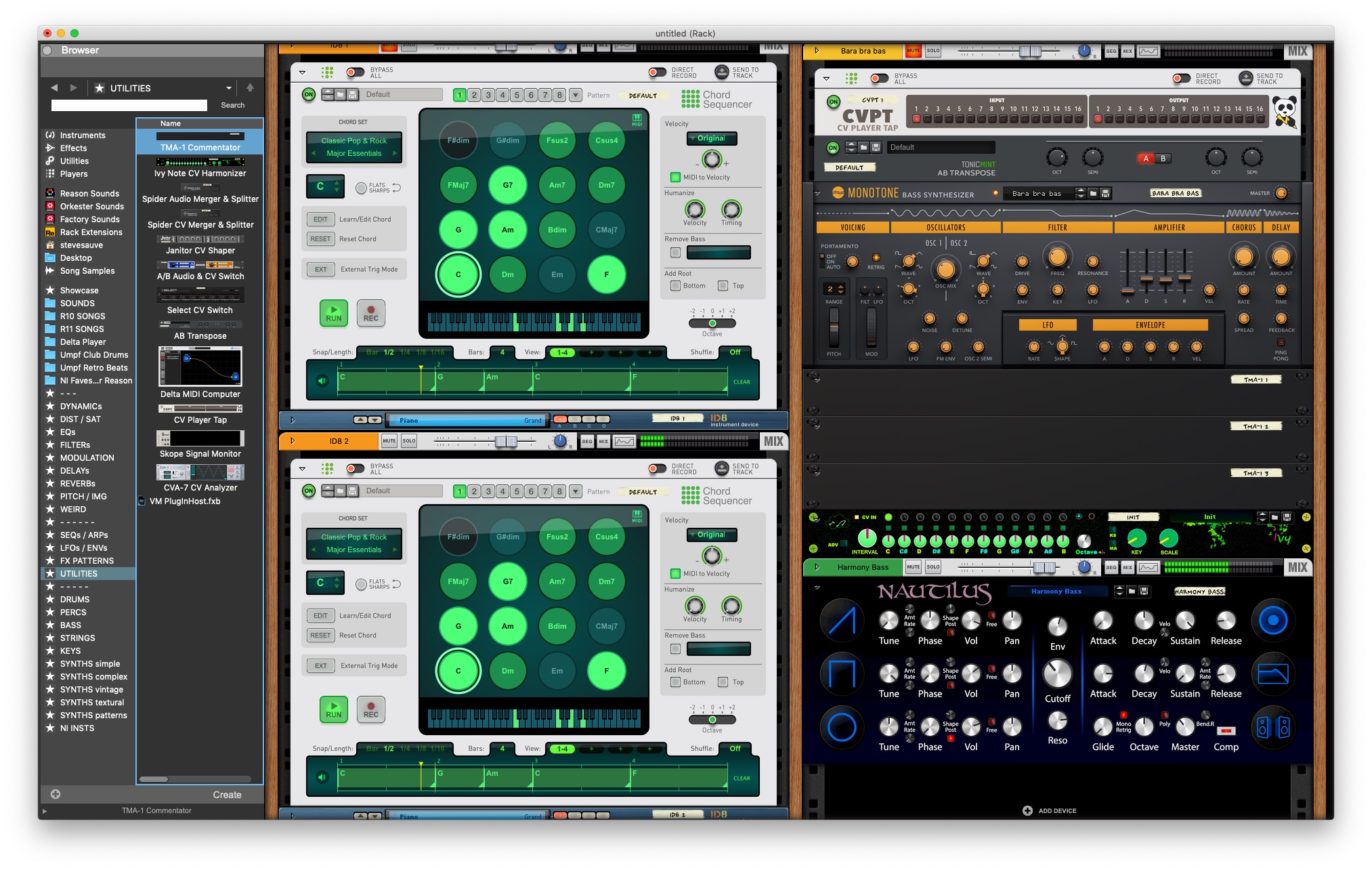Click the green dots grid icon on upper Chord Sequencer
The height and width of the screenshot is (870, 1372).
pos(327,72)
